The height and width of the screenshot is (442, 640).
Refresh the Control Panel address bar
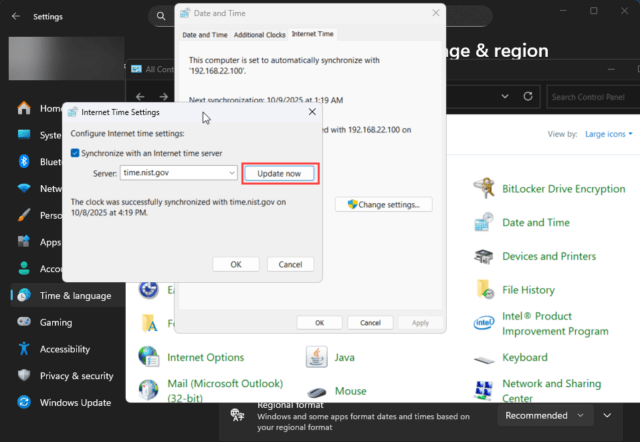click(x=528, y=96)
